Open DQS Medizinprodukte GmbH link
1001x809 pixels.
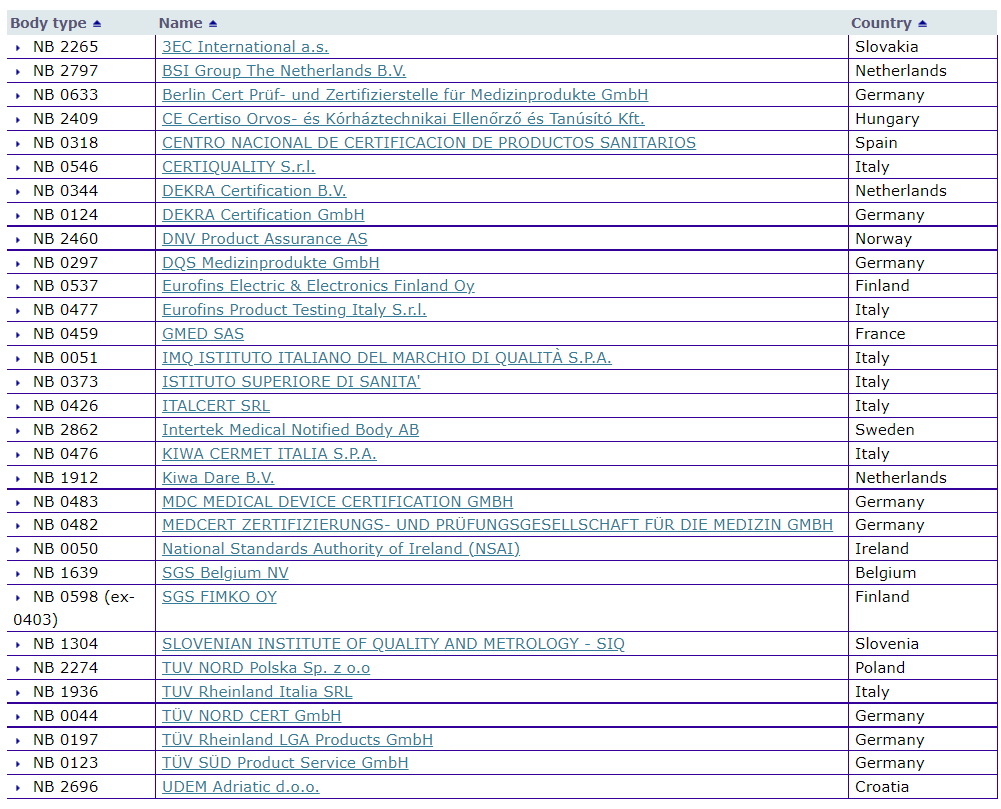coord(271,262)
